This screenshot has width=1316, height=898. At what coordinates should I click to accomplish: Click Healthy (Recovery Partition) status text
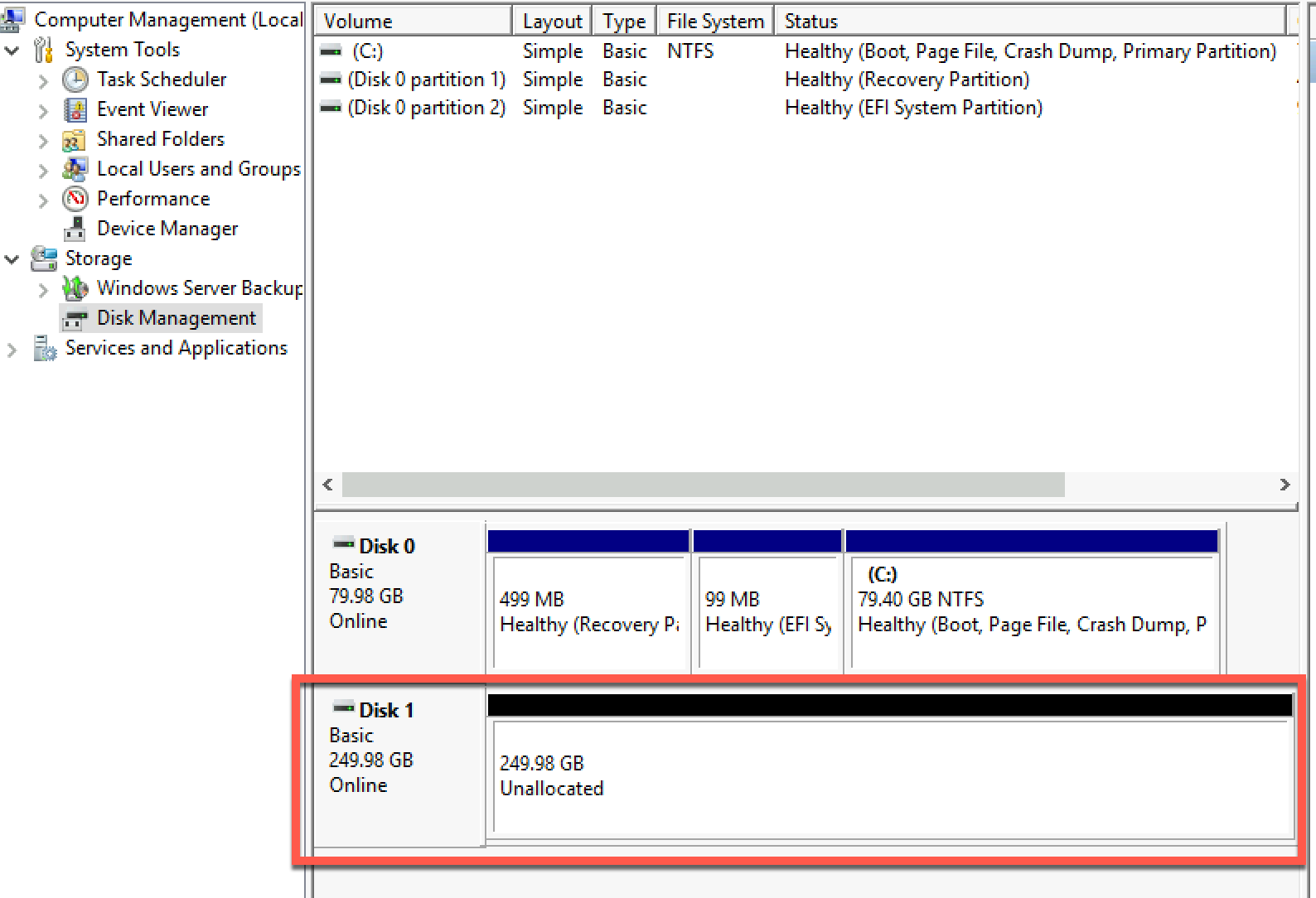tap(907, 80)
